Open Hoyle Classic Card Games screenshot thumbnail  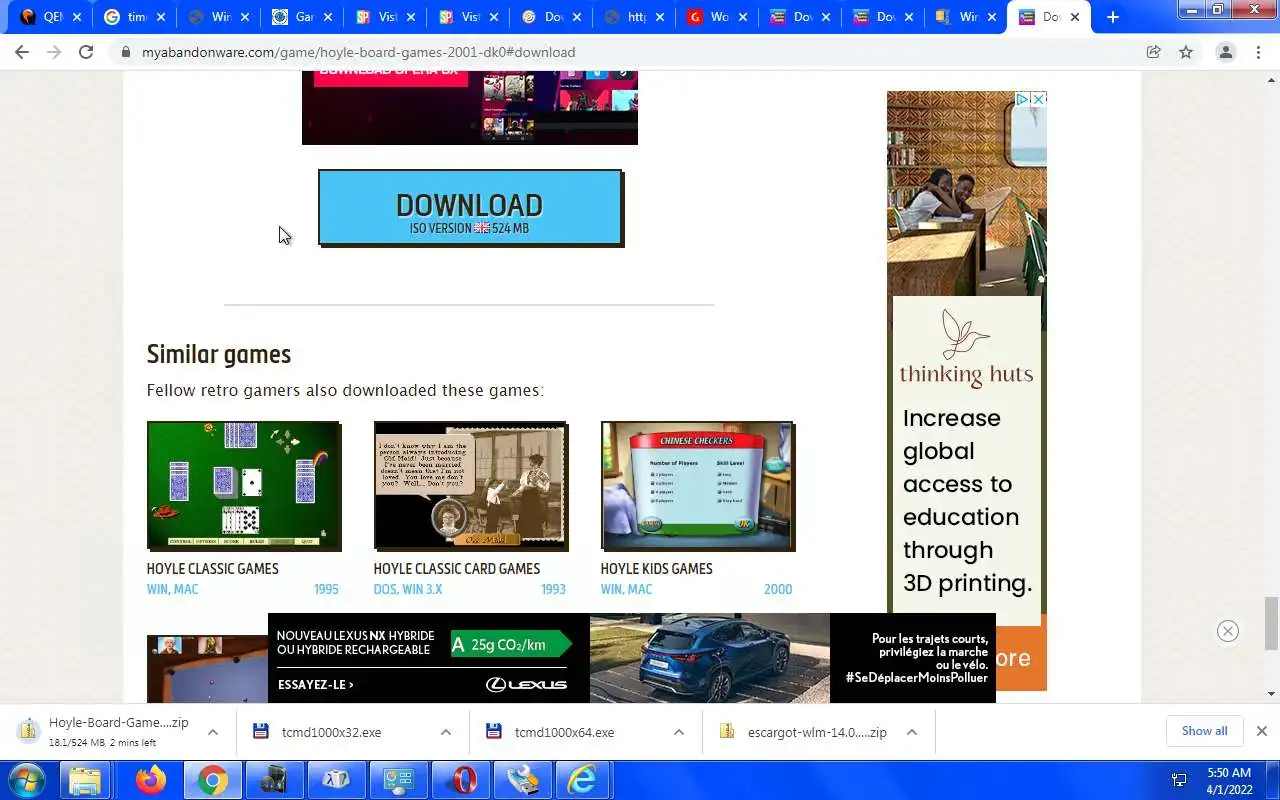coord(471,486)
